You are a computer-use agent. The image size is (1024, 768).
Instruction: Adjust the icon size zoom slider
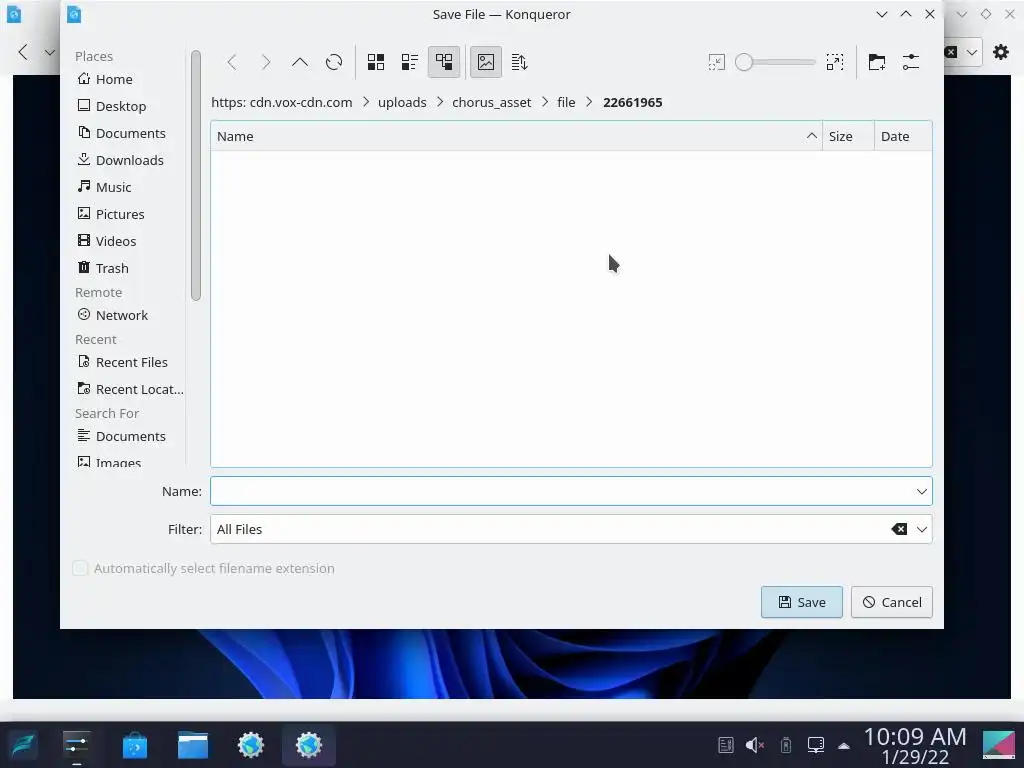pos(776,63)
